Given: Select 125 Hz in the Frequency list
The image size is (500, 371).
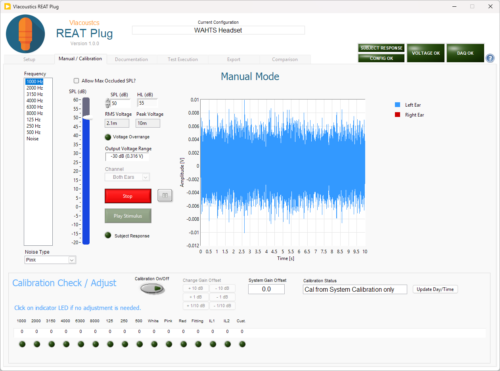Looking at the screenshot, I should tap(35, 120).
